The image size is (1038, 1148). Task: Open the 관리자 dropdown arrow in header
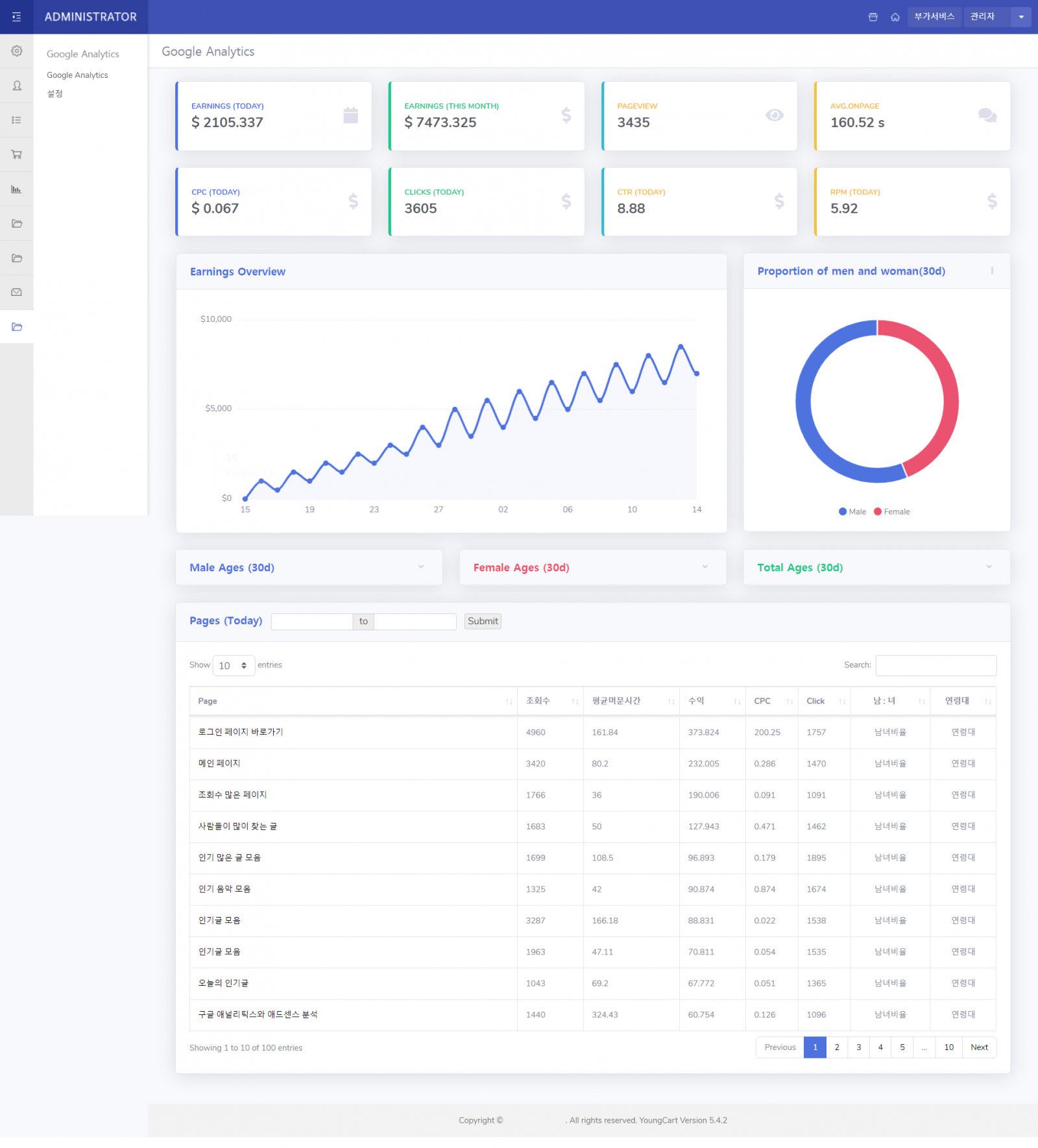[1020, 17]
